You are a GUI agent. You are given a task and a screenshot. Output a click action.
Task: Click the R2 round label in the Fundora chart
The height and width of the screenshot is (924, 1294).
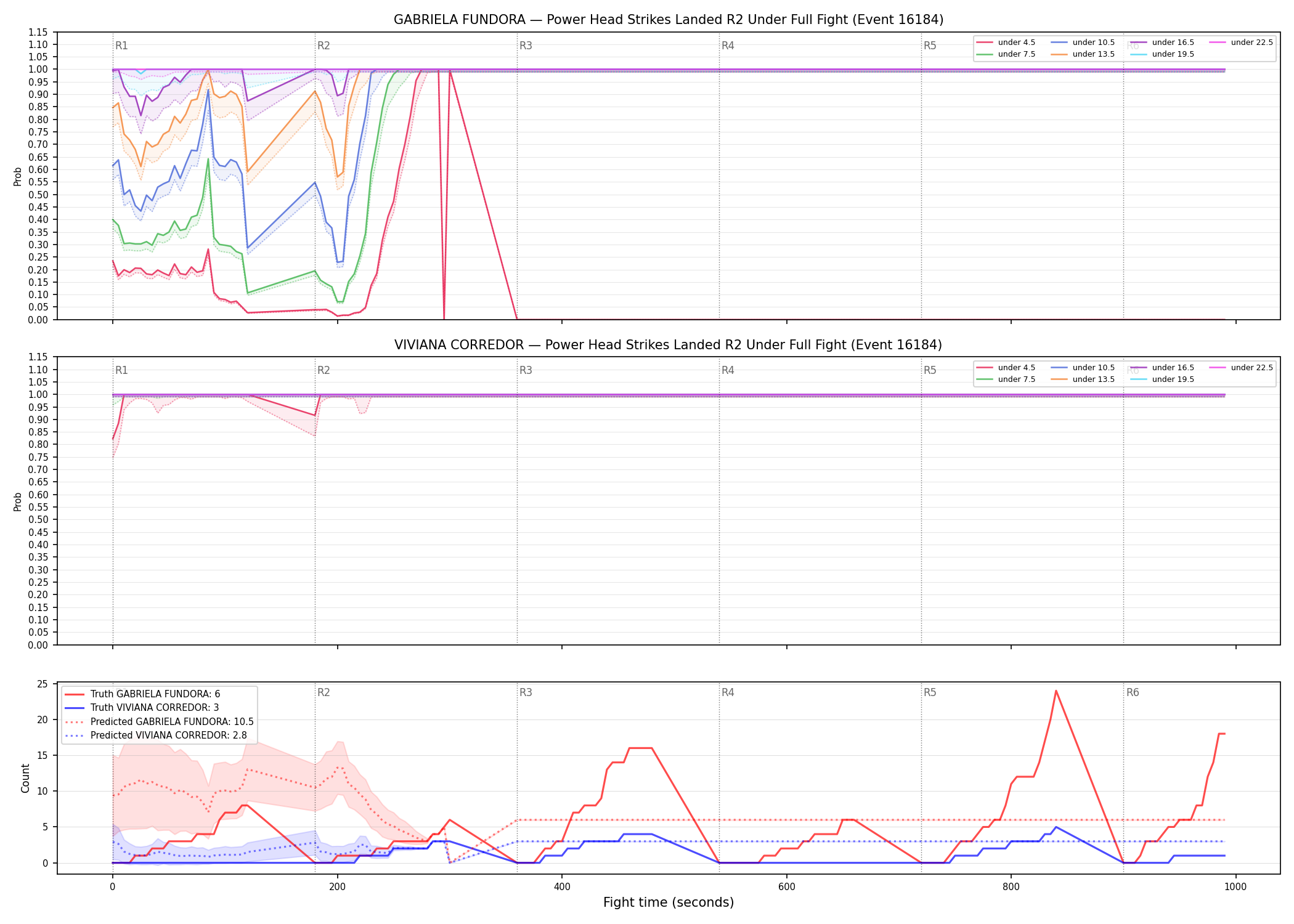[323, 46]
